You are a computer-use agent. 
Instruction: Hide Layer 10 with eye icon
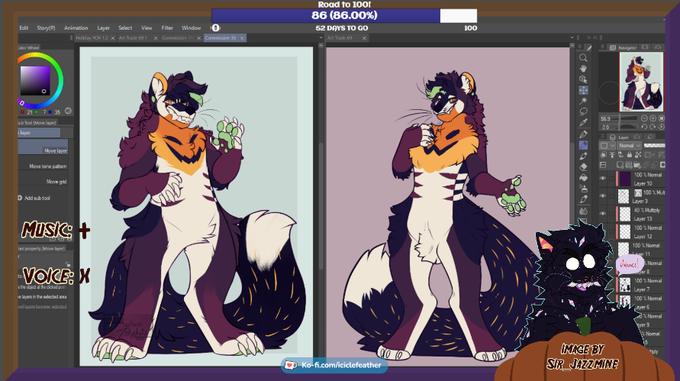603,179
